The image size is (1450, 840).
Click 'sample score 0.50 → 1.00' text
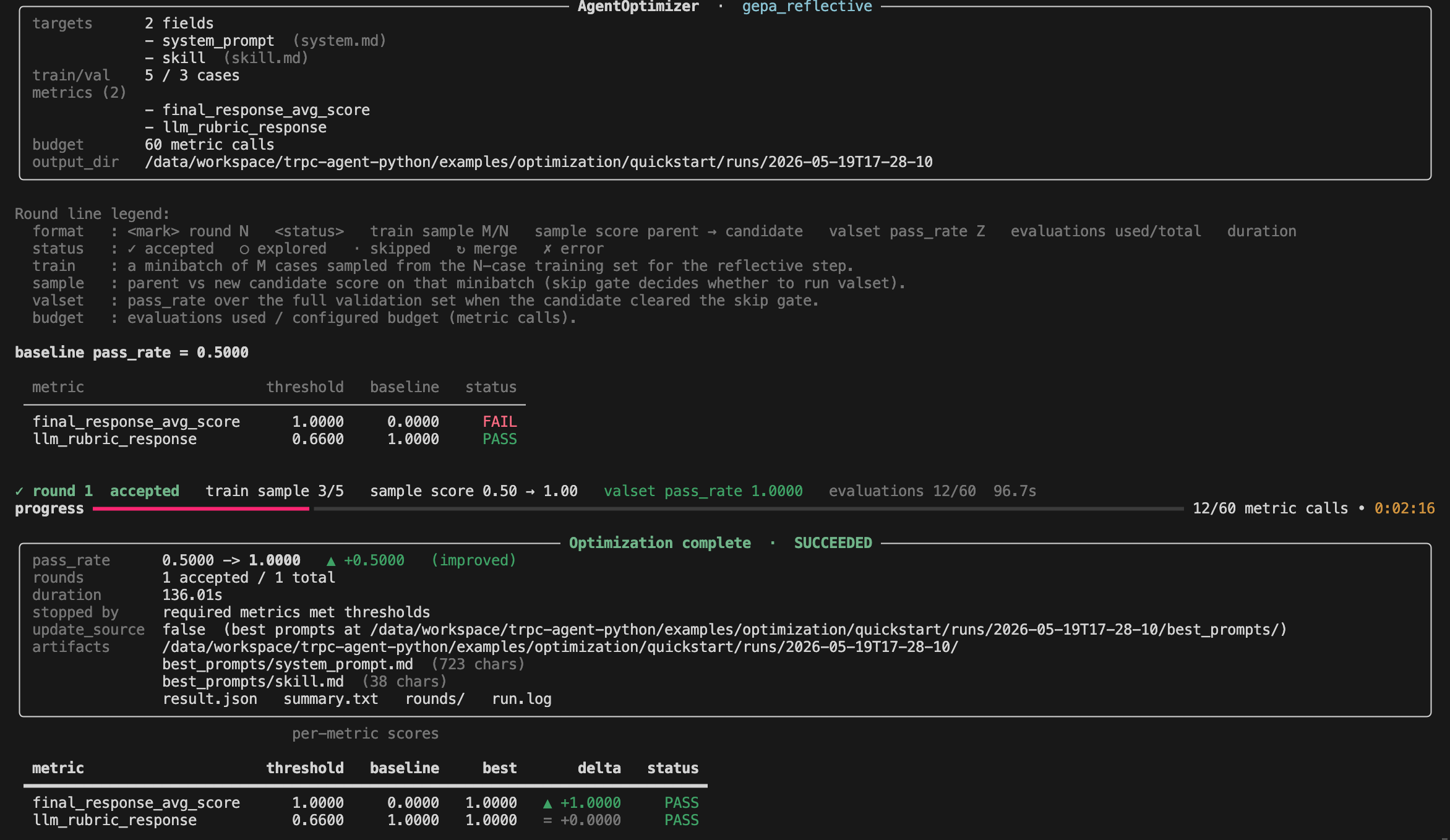[474, 491]
